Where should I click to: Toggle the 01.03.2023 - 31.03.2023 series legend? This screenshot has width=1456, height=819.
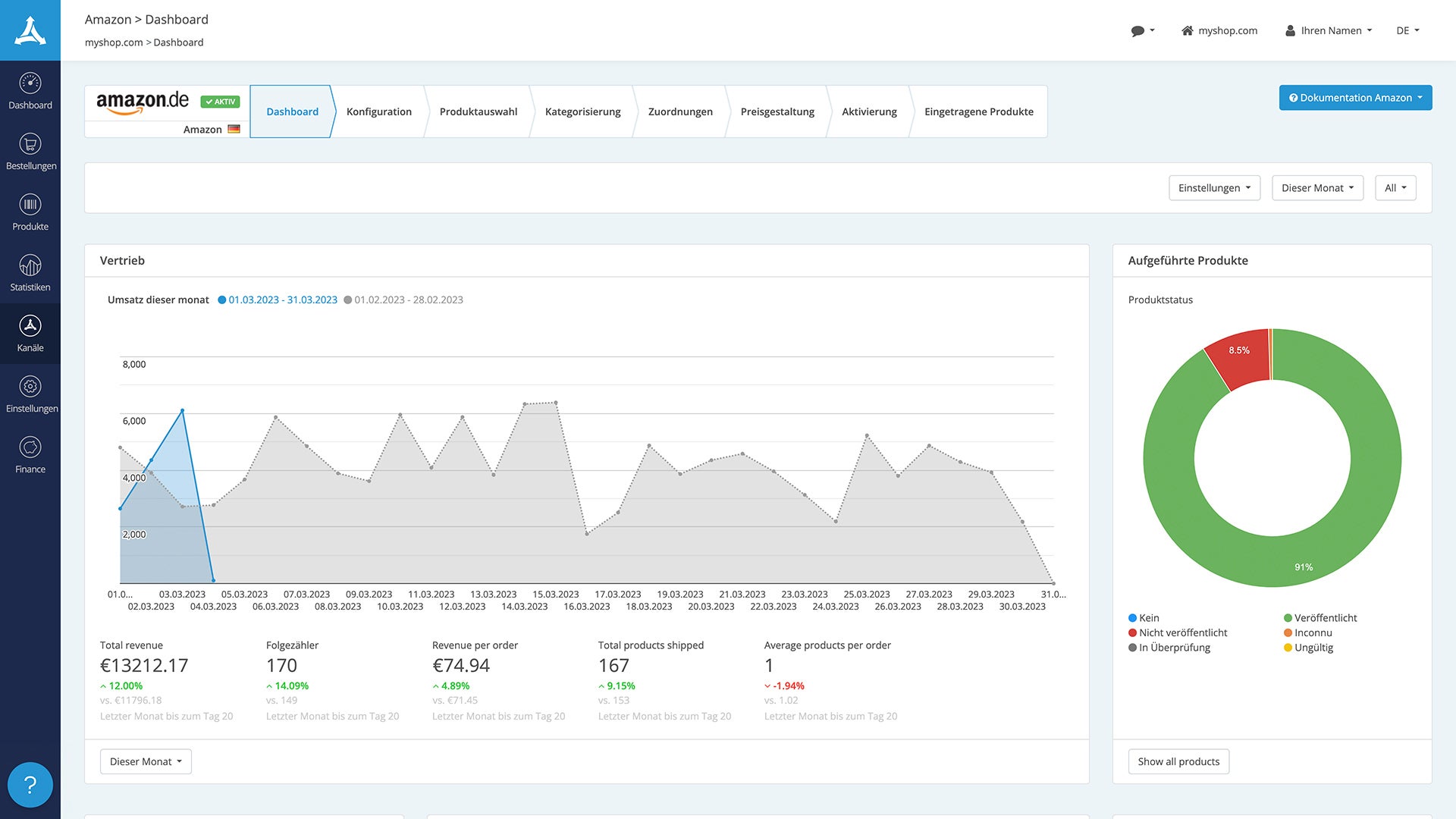click(x=278, y=300)
